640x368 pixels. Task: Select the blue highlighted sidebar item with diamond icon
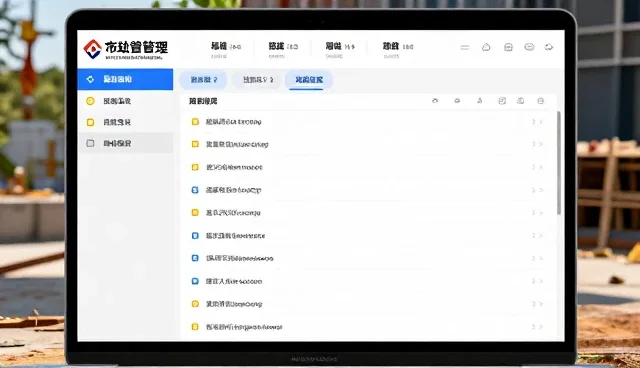pyautogui.click(x=125, y=79)
